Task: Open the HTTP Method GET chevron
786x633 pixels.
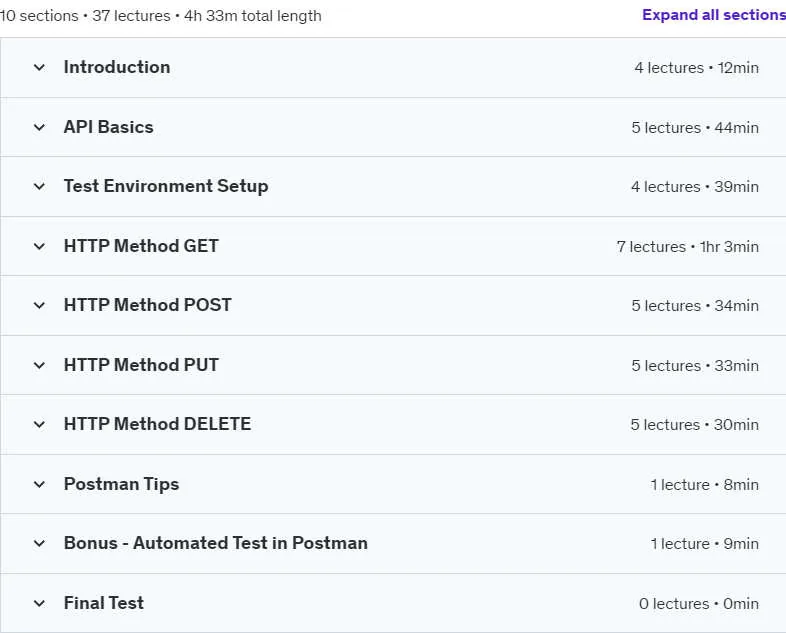Action: point(39,246)
